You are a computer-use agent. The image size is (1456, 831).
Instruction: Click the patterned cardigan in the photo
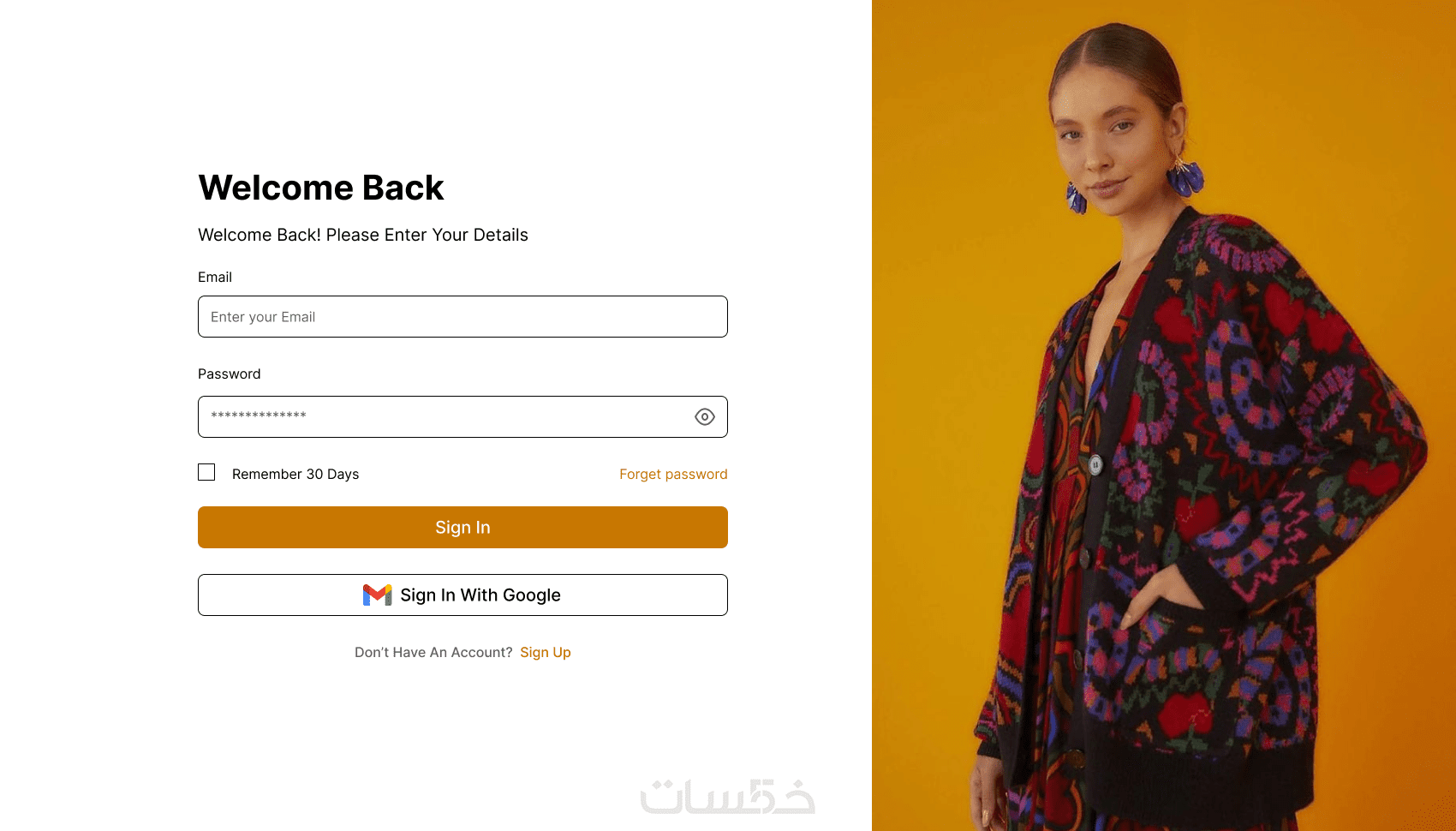click(1216, 514)
